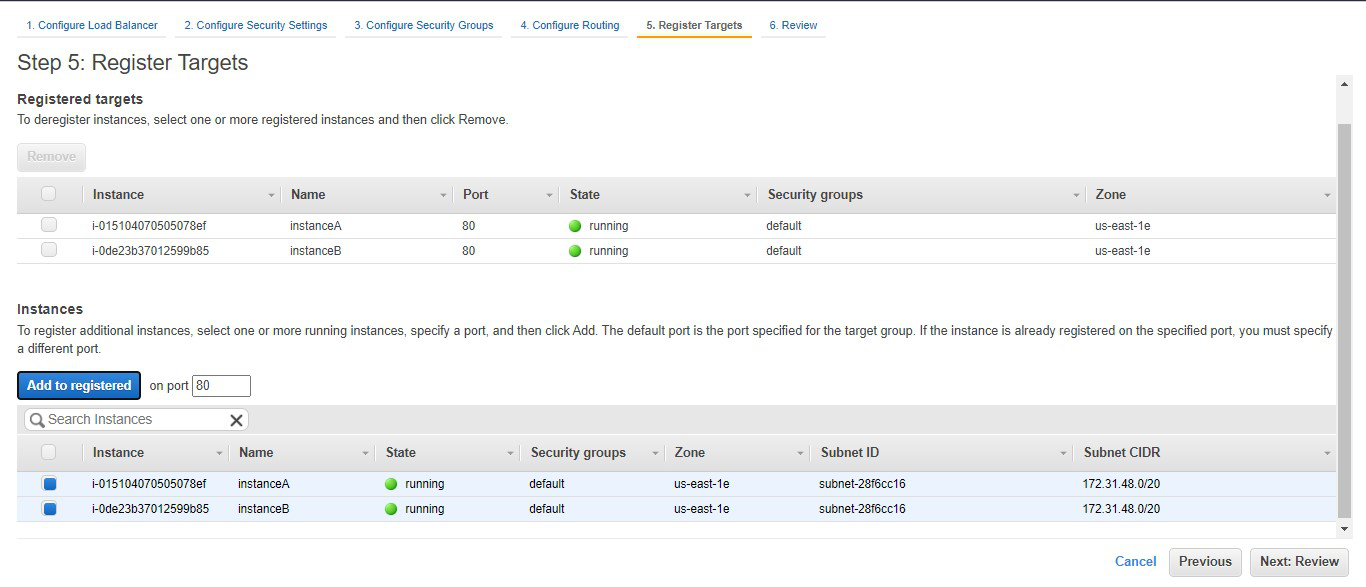Go to the Configure Routing step tab
1366x587 pixels.
[x=569, y=25]
